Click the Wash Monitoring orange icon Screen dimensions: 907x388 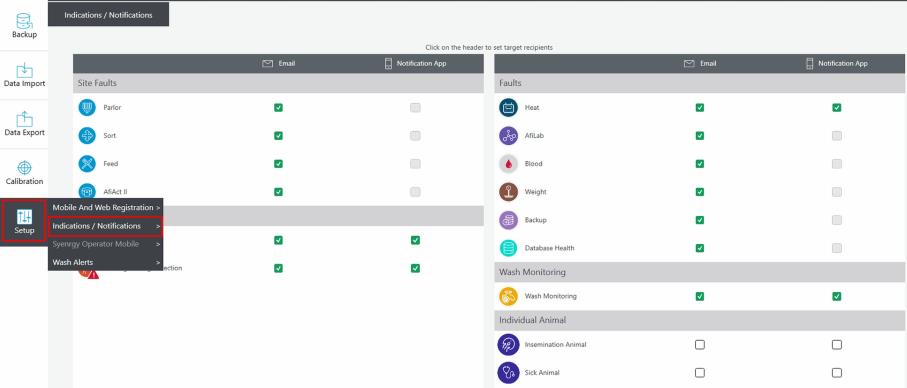click(x=508, y=296)
